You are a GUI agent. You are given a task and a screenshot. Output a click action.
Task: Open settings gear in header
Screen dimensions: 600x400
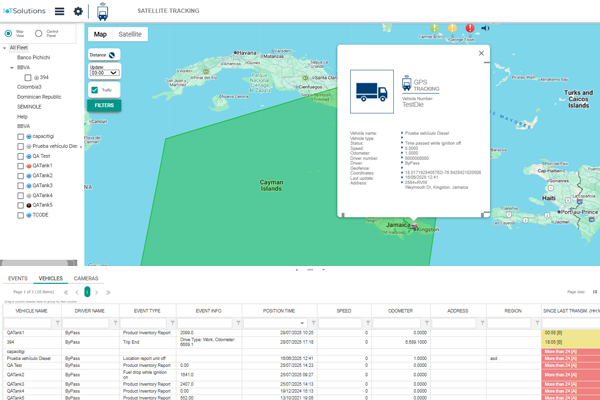[78, 11]
